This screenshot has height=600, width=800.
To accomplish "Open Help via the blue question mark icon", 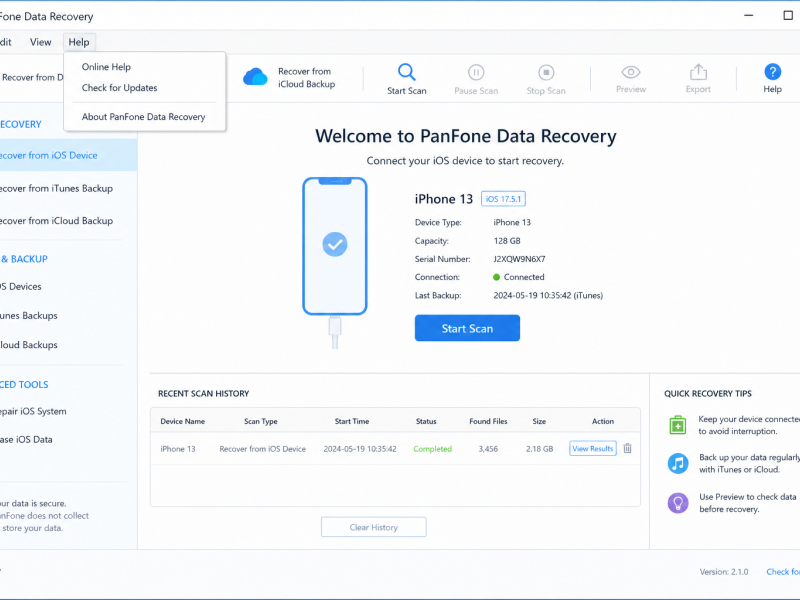I will pyautogui.click(x=772, y=72).
